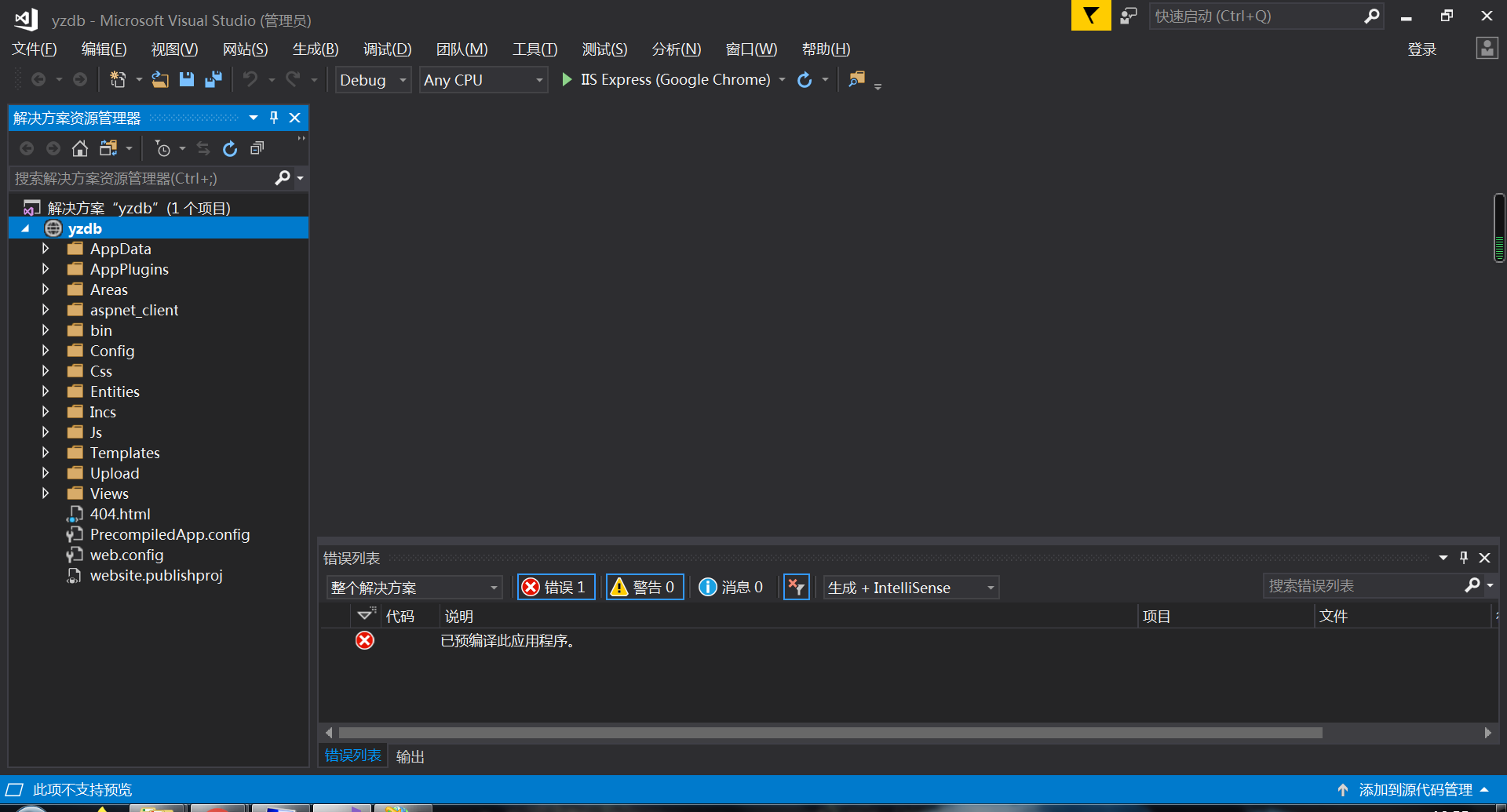Start debugging with the green play icon
The image size is (1507, 812).
[x=567, y=80]
